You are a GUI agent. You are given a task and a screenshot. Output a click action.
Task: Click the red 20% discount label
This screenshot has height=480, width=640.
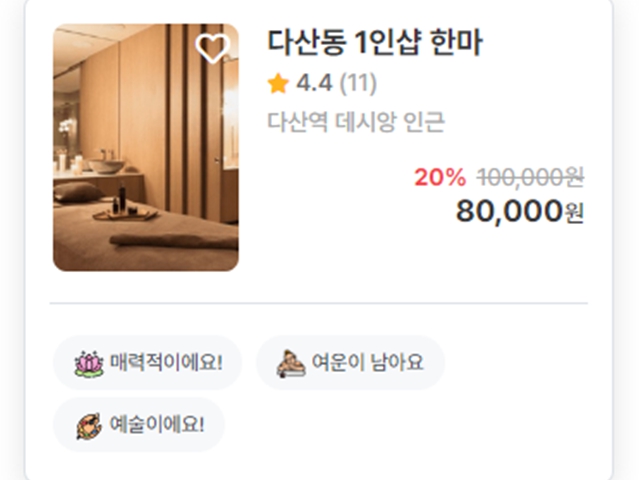440,178
